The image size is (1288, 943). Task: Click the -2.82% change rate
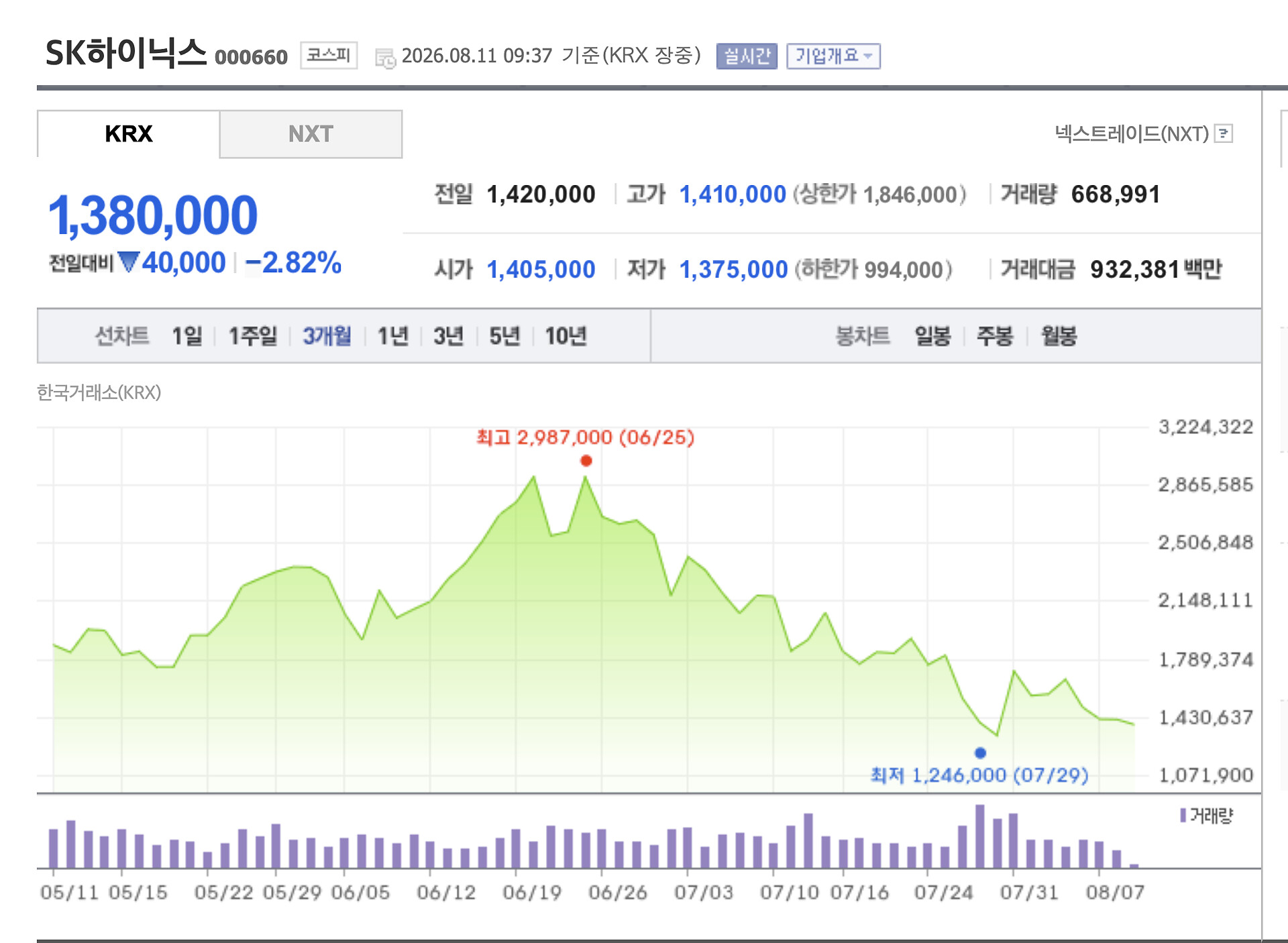tap(293, 262)
